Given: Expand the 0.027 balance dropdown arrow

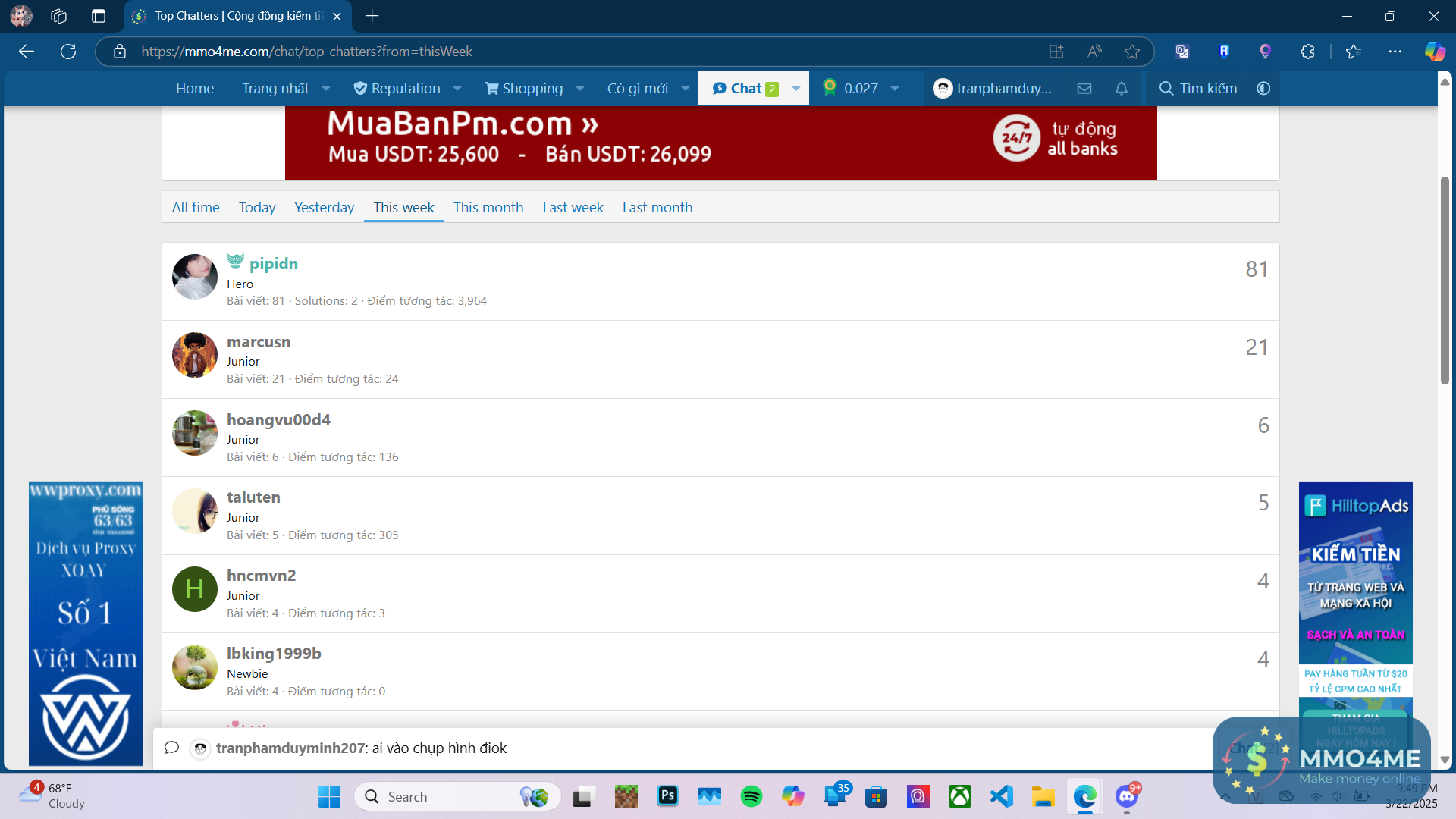Looking at the screenshot, I should (895, 89).
